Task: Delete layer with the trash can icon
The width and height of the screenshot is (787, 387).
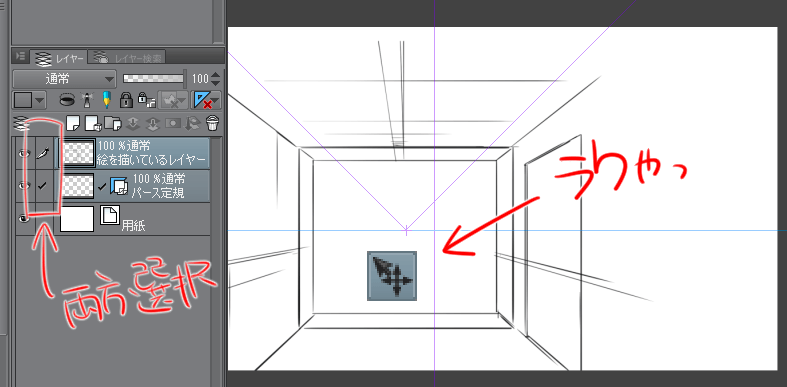Action: (x=213, y=122)
